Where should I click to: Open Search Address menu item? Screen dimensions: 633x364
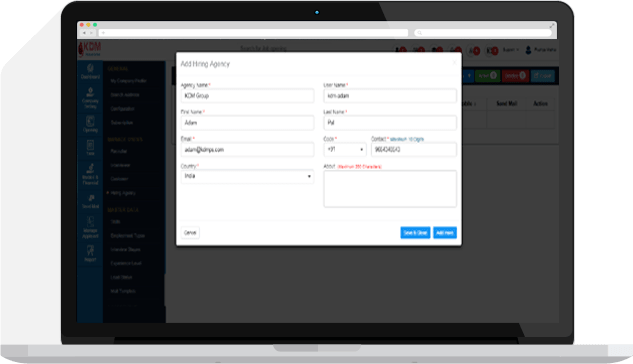[x=125, y=95]
